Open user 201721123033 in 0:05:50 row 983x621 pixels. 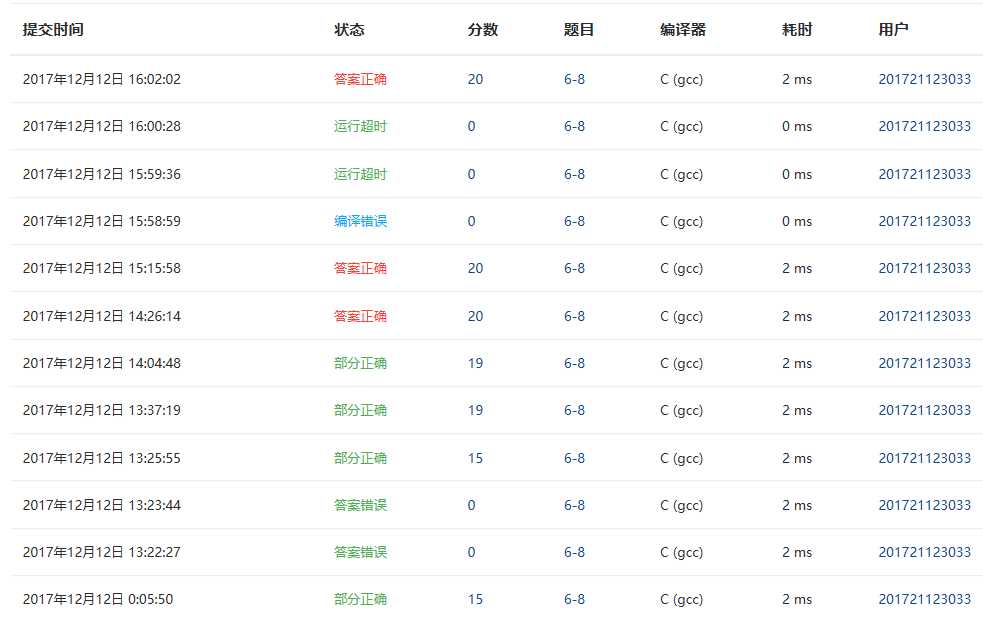(925, 599)
